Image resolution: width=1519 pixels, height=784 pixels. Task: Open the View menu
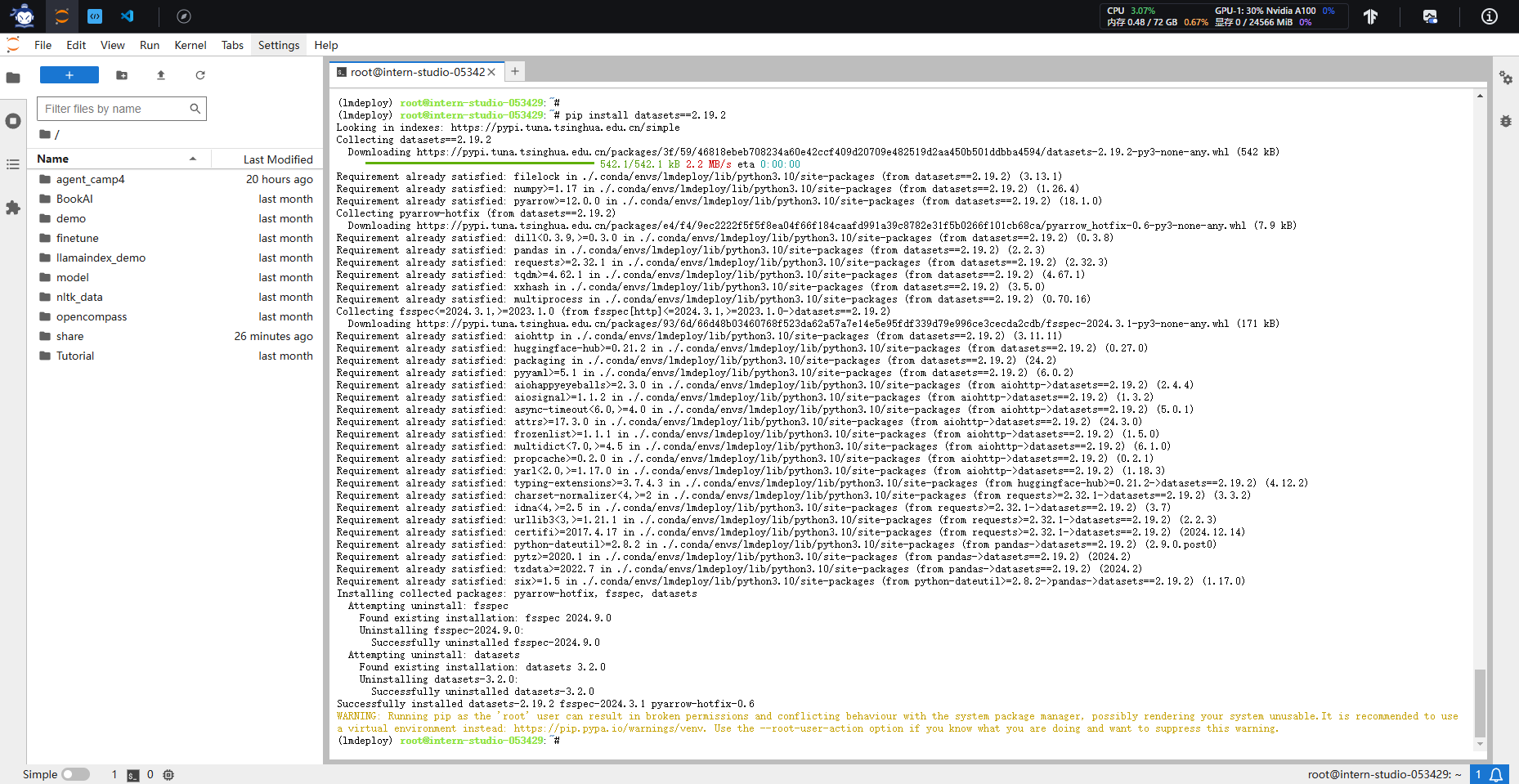click(113, 45)
